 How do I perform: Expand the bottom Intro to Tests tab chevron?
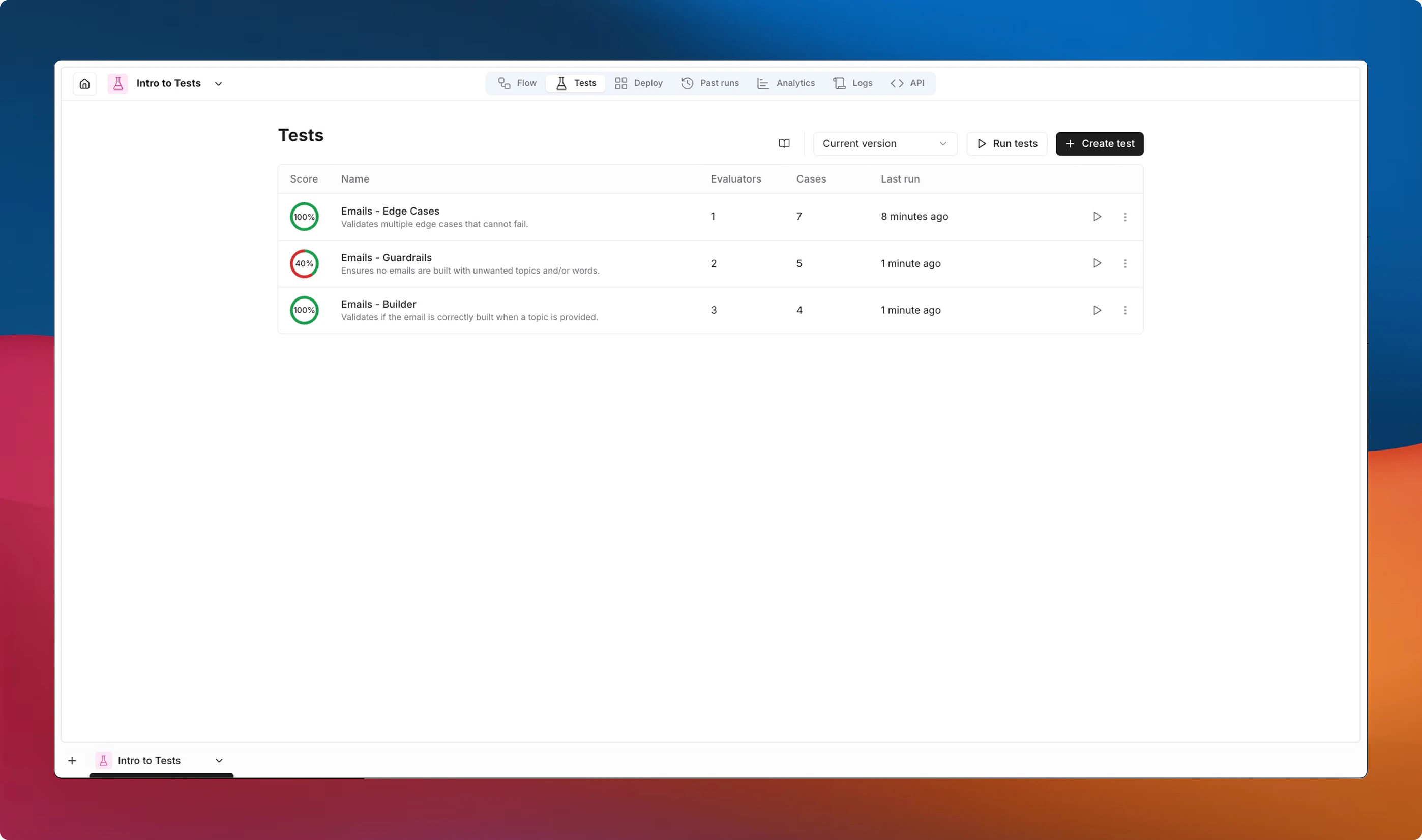[x=219, y=760]
